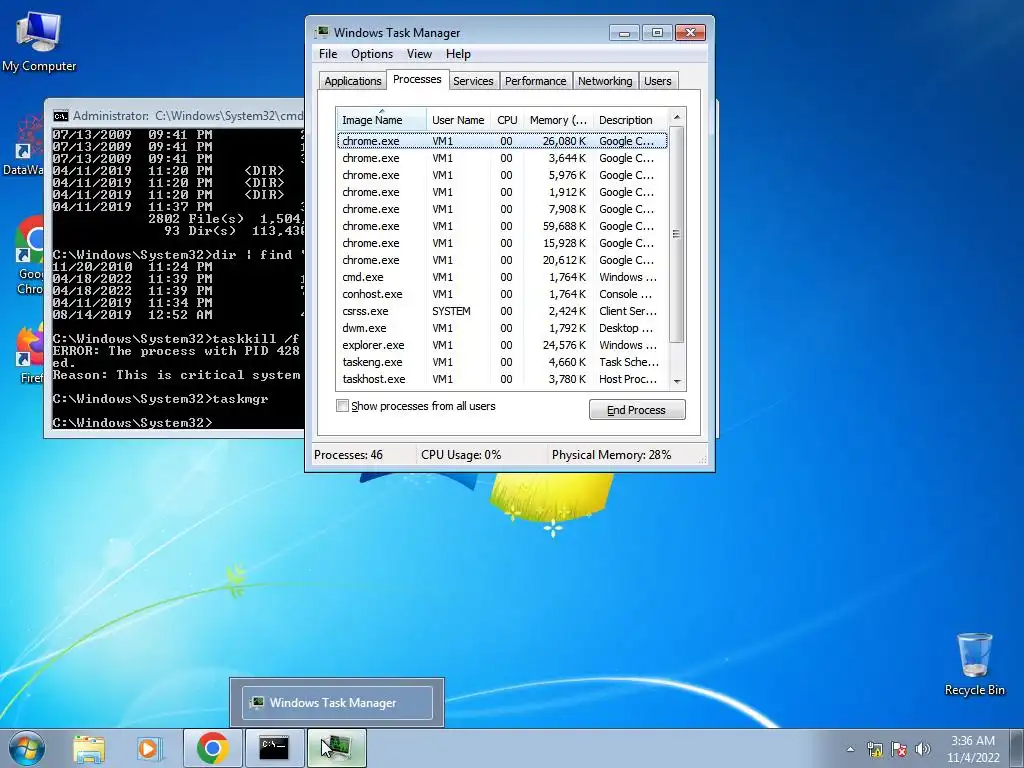Click the process list scrollbar thumb
Viewport: 1024px width, 768px height.
click(677, 234)
